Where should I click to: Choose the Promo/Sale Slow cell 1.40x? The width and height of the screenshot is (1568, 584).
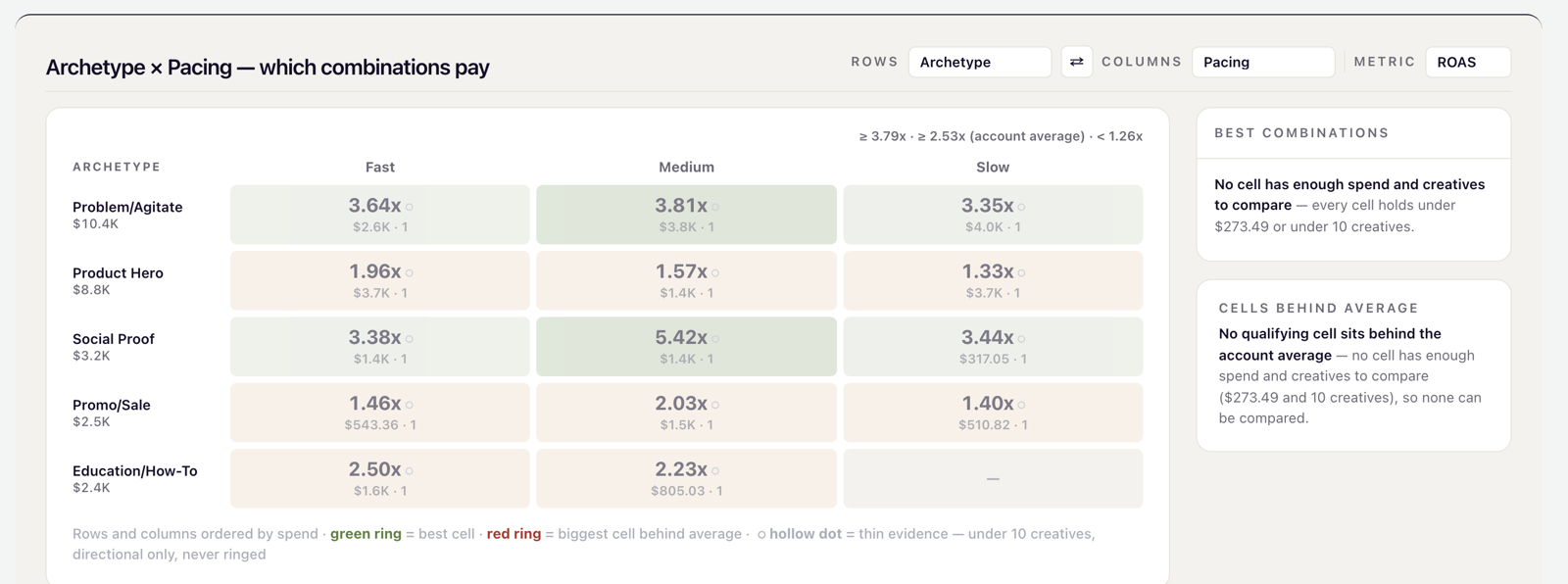[993, 413]
